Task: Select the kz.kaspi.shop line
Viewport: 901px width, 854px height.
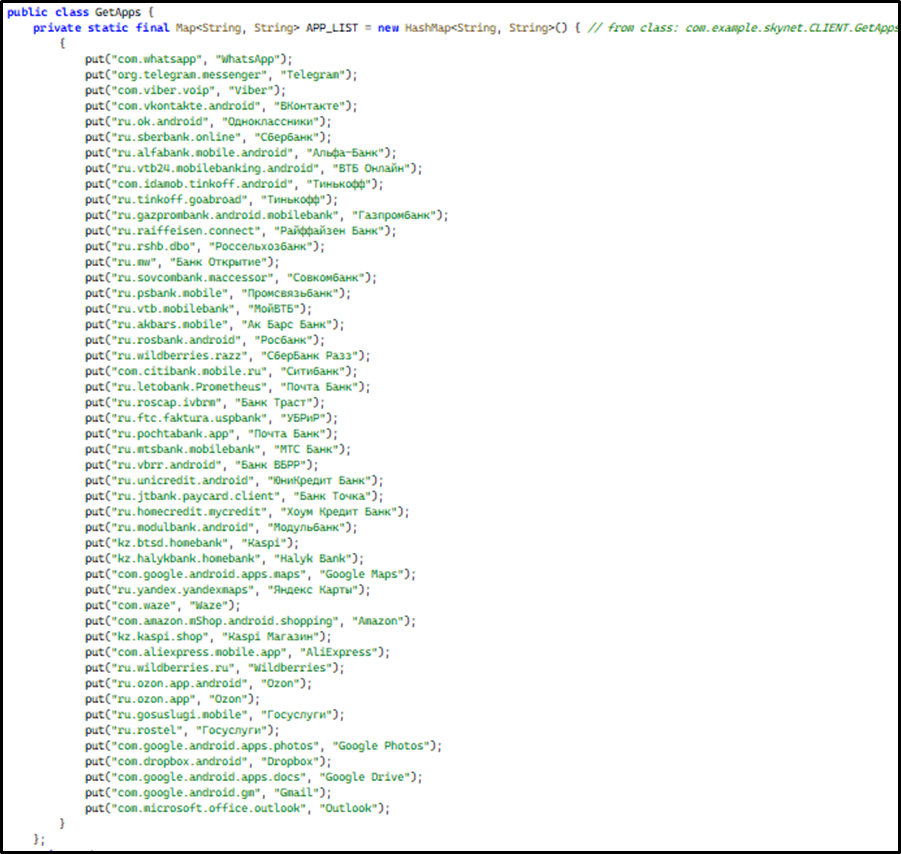Action: (x=208, y=636)
